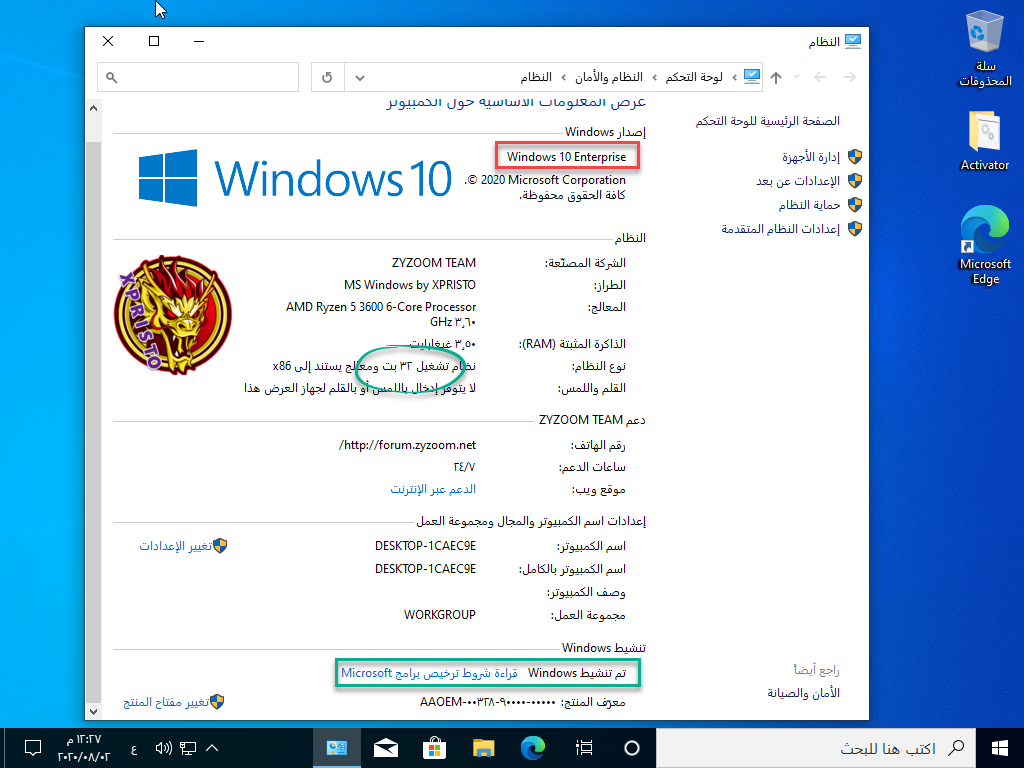Viewport: 1024px width, 768px height.
Task: Click the ZYZOOM TEAM manufacturer value
Action: tap(434, 263)
